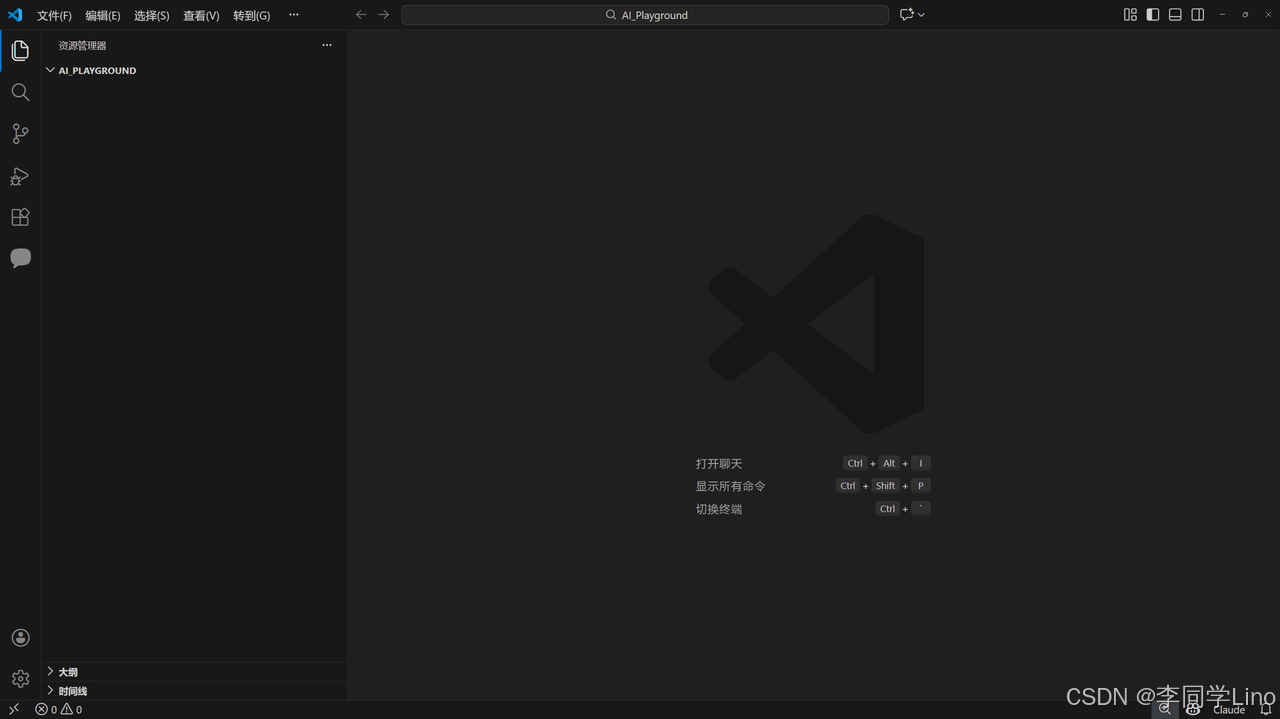Open the 转到(G) menu

pyautogui.click(x=252, y=16)
